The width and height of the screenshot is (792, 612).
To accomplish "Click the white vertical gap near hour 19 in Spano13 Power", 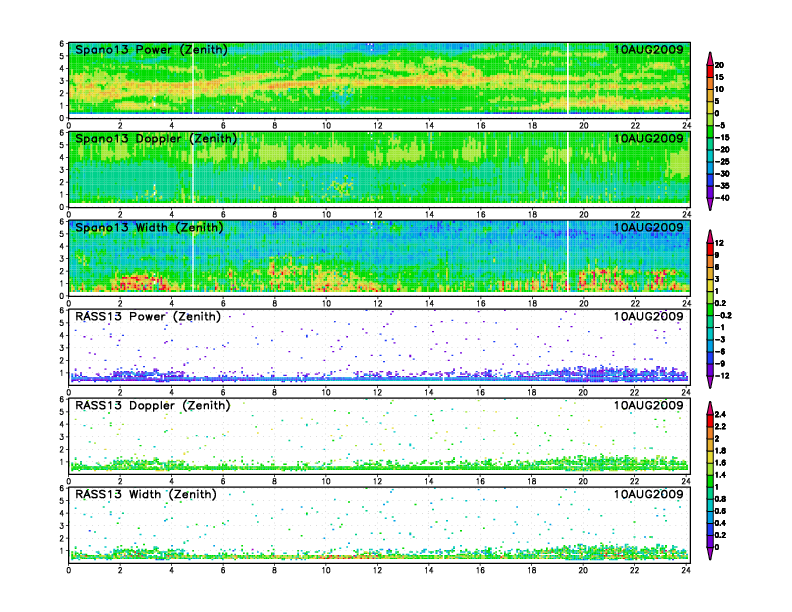I will [568, 78].
